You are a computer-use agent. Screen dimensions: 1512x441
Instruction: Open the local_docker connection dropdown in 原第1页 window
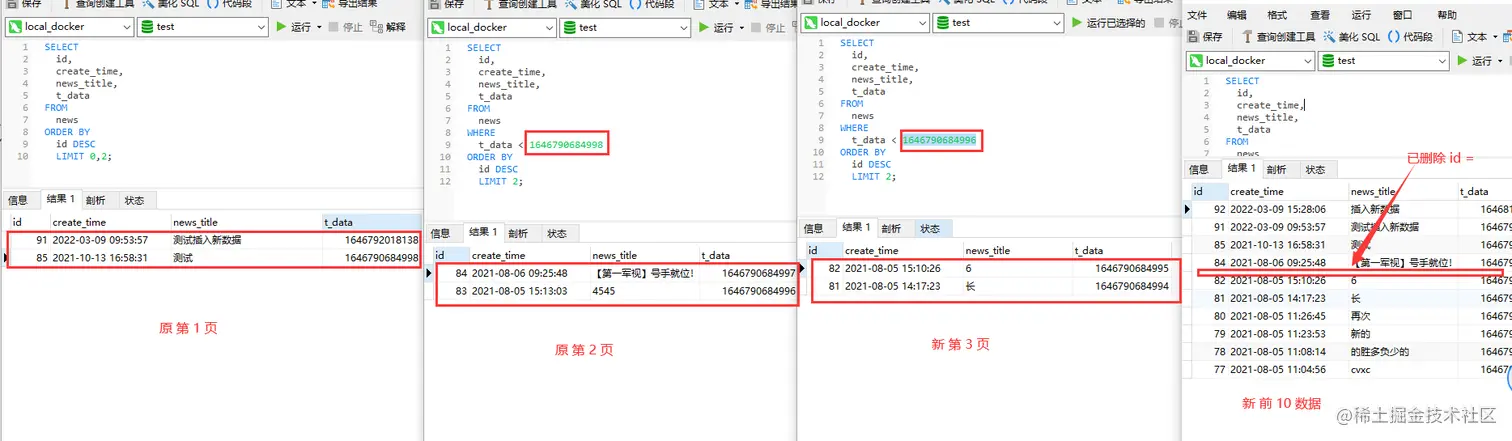[69, 27]
